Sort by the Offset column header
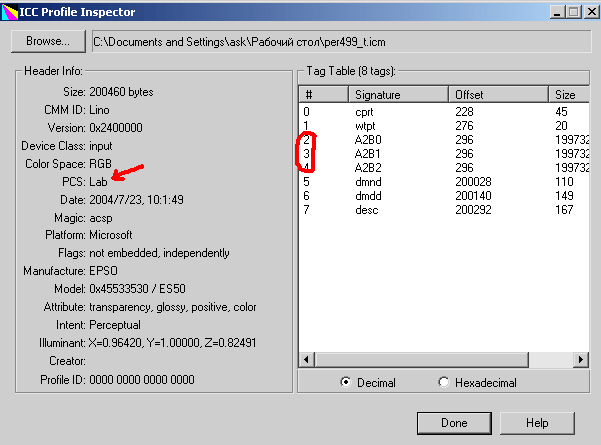Screen dimensions: 601x445 (x=498, y=94)
